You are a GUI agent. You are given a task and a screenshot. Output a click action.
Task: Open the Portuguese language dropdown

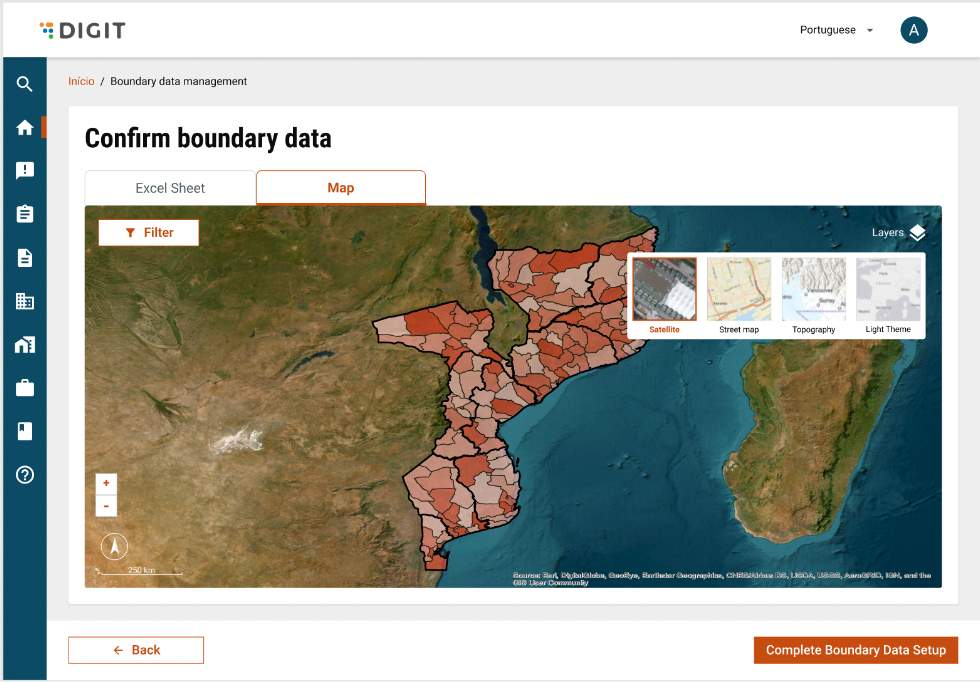pyautogui.click(x=836, y=30)
